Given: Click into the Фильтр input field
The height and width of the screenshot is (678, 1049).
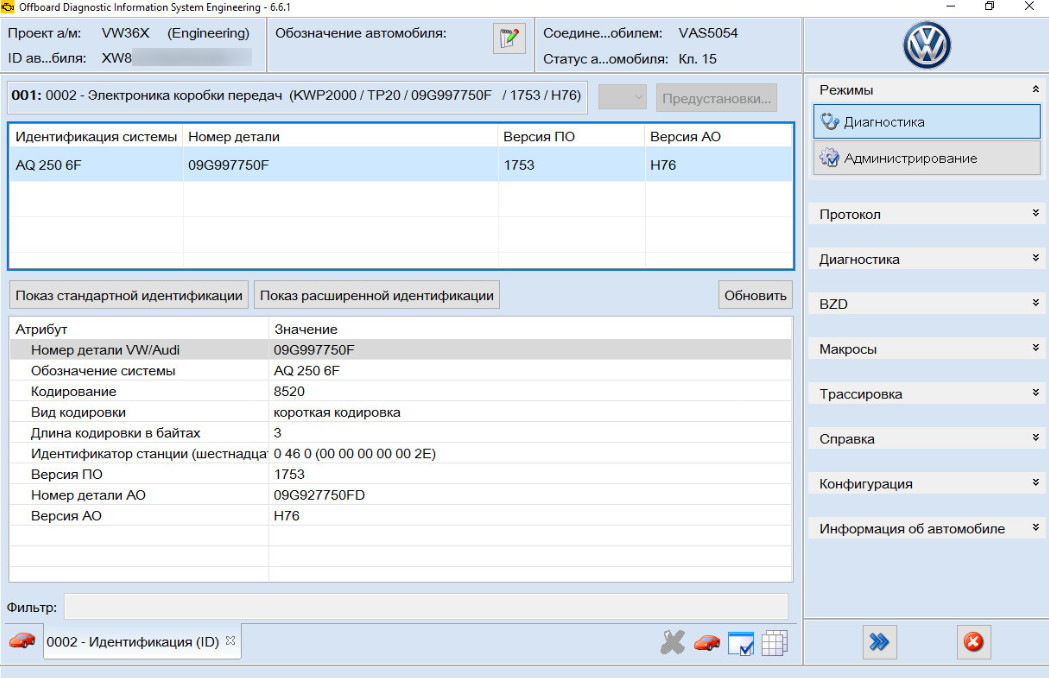Looking at the screenshot, I should (x=426, y=607).
